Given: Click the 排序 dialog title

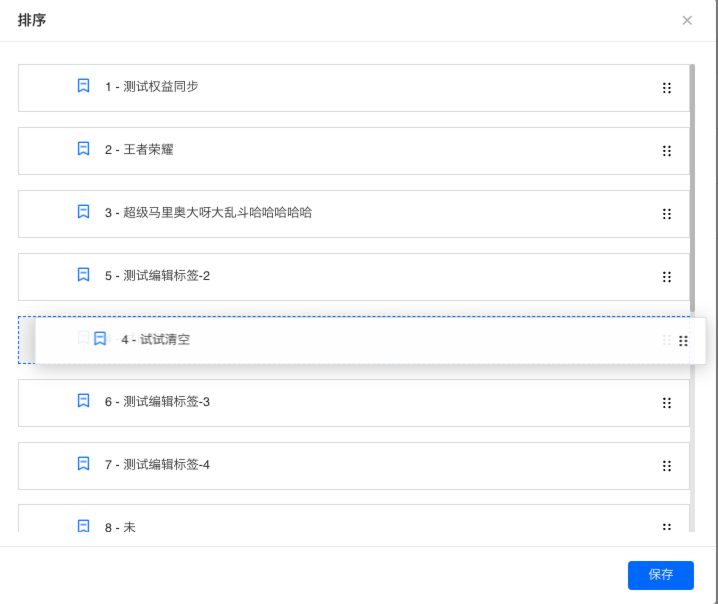Looking at the screenshot, I should tap(32, 20).
